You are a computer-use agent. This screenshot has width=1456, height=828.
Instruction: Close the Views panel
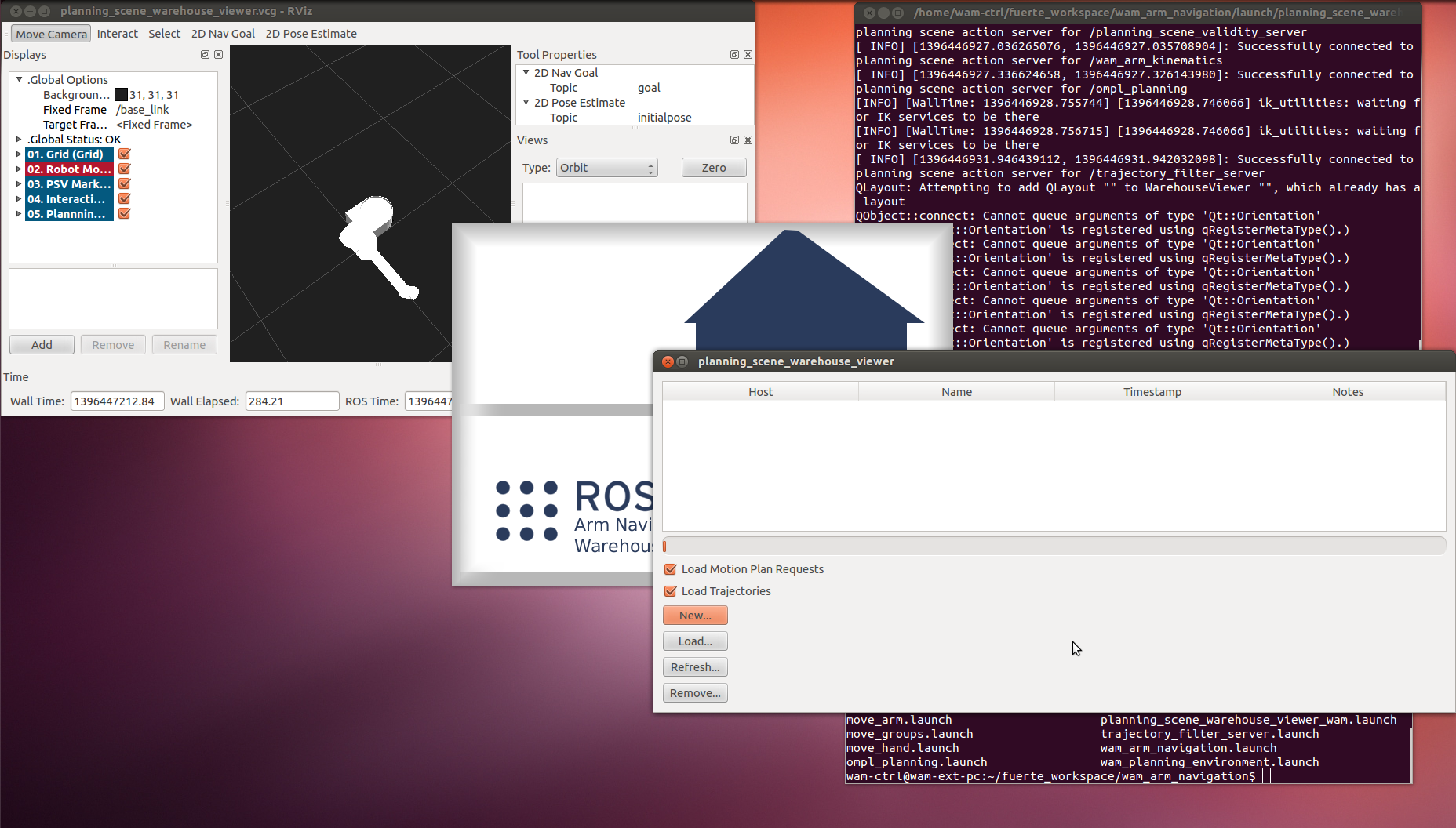click(748, 140)
